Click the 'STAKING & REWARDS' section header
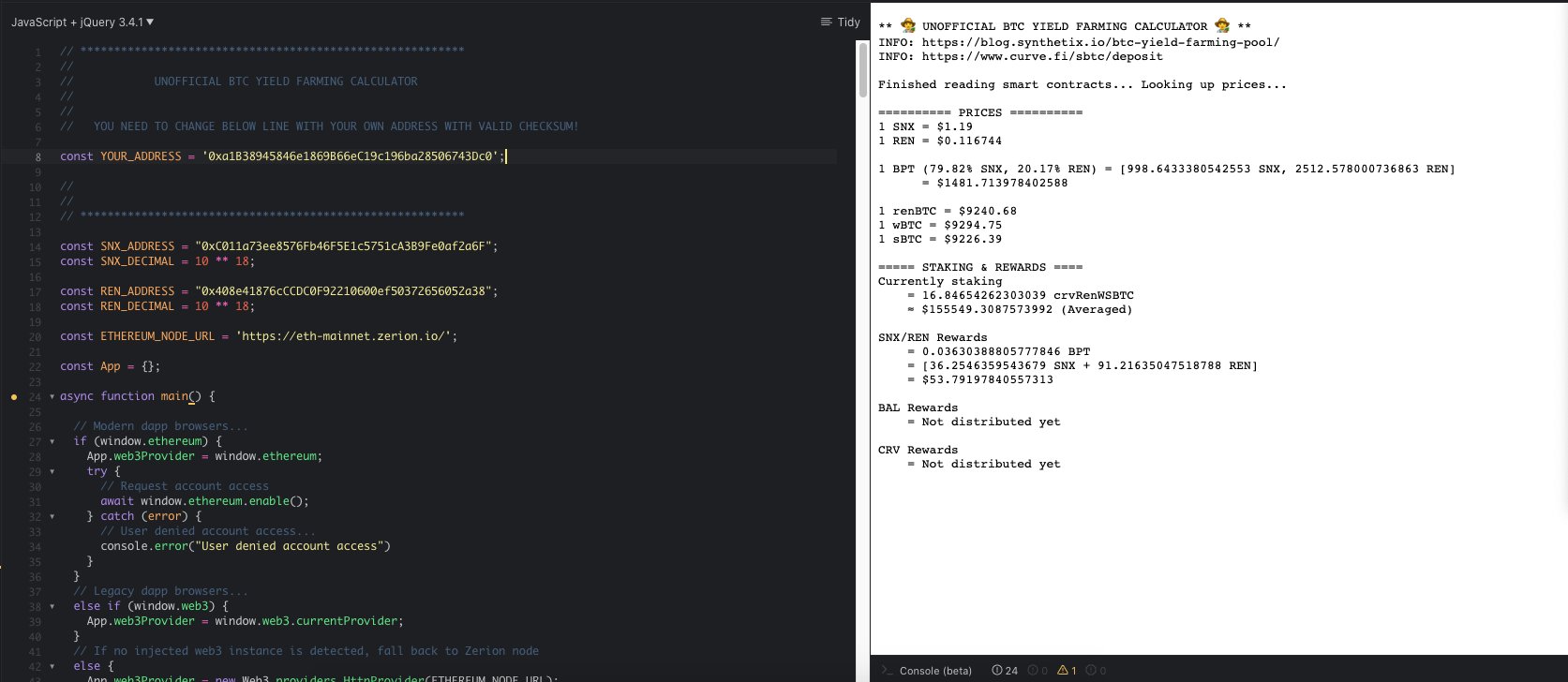1568x682 pixels. coord(980,267)
